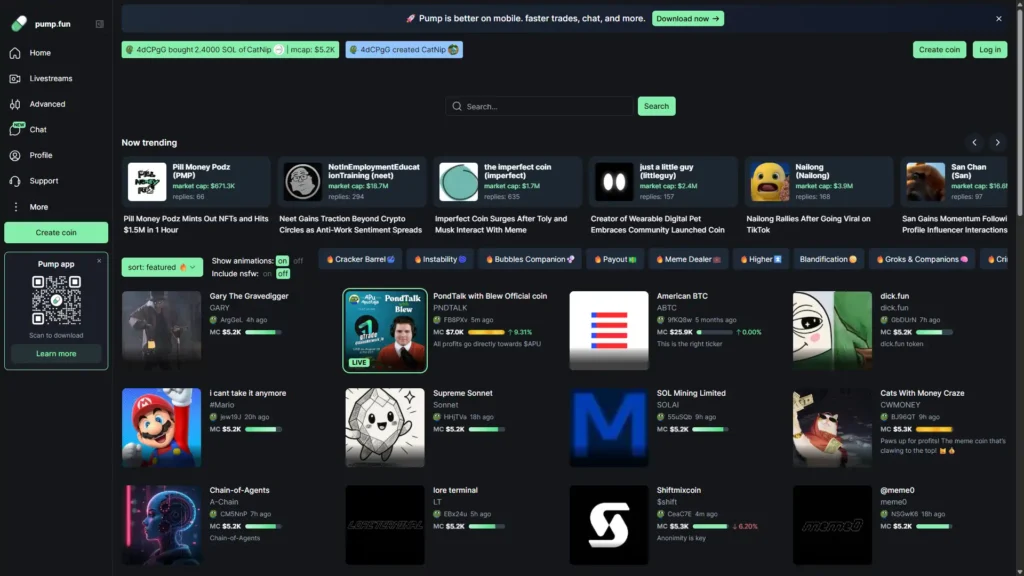Open the Mario coin thumbnail

pos(161,428)
